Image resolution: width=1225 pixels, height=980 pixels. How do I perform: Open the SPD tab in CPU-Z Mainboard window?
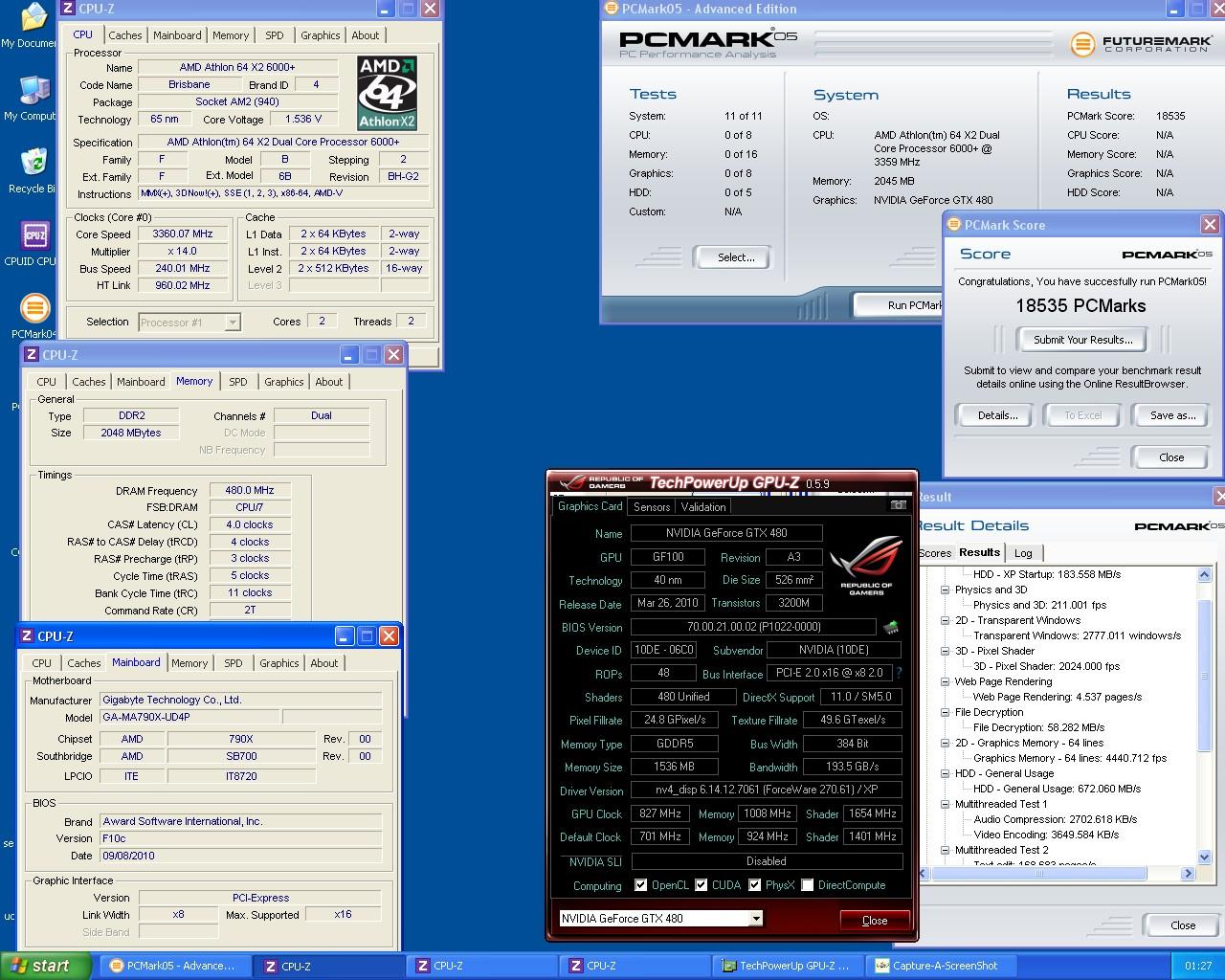tap(233, 663)
